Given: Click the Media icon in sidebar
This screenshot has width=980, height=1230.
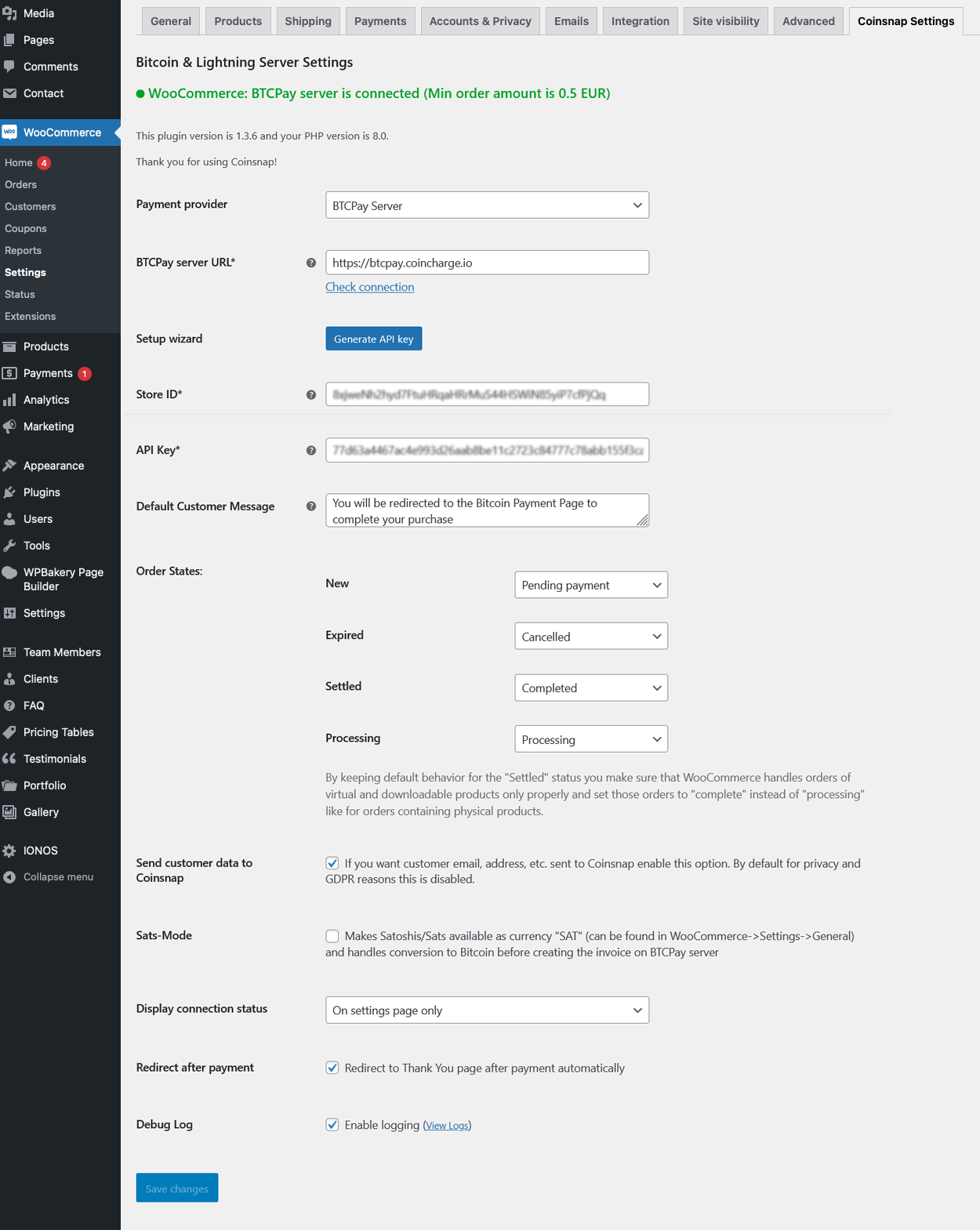Looking at the screenshot, I should [9, 13].
